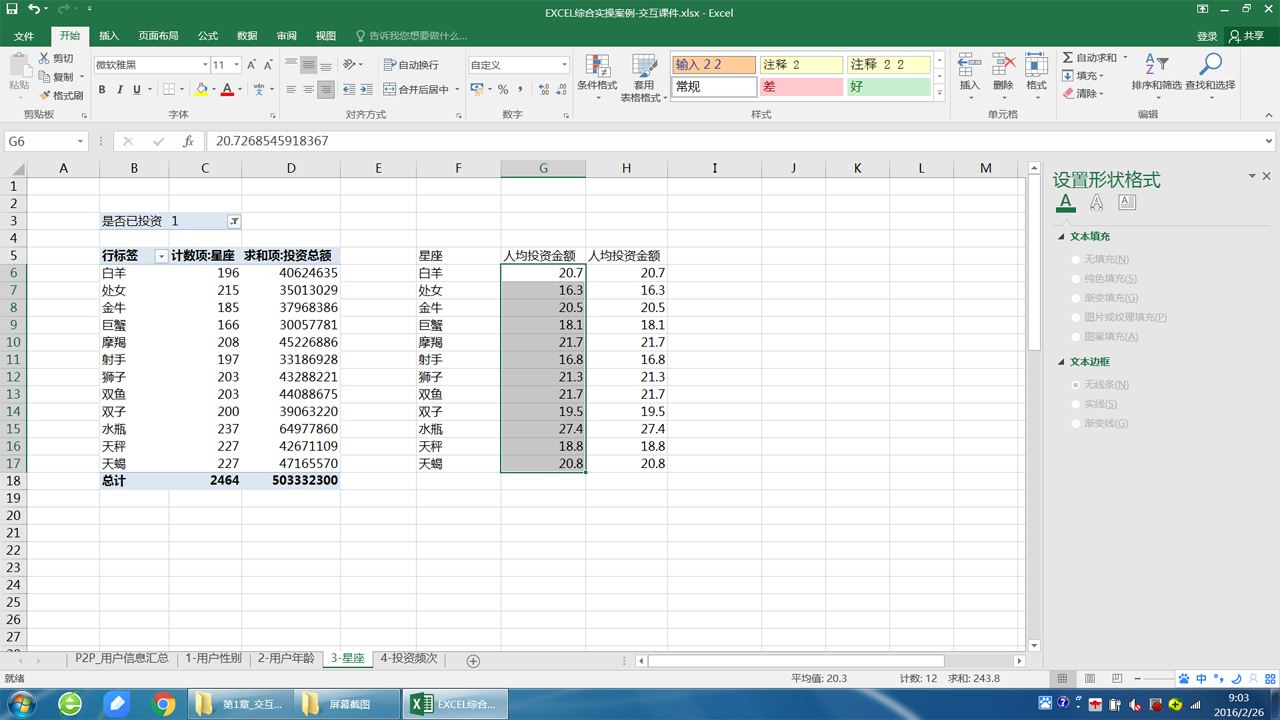Select Gradient fill (渐变填充) radio option
The width and height of the screenshot is (1280, 720).
coord(1076,298)
